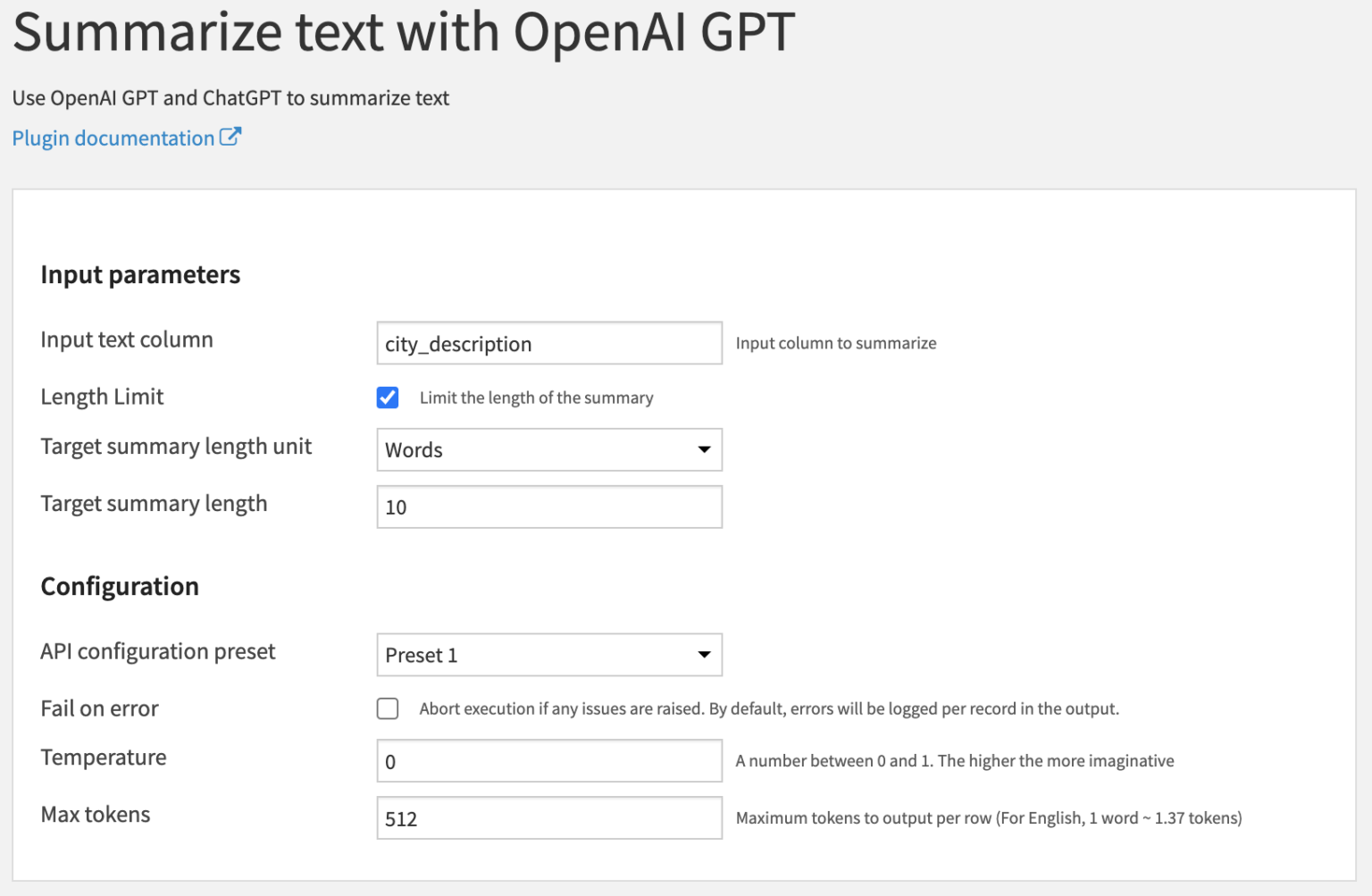Click the caret on the Preset 1 dropdown
1372x896 pixels.
[705, 655]
